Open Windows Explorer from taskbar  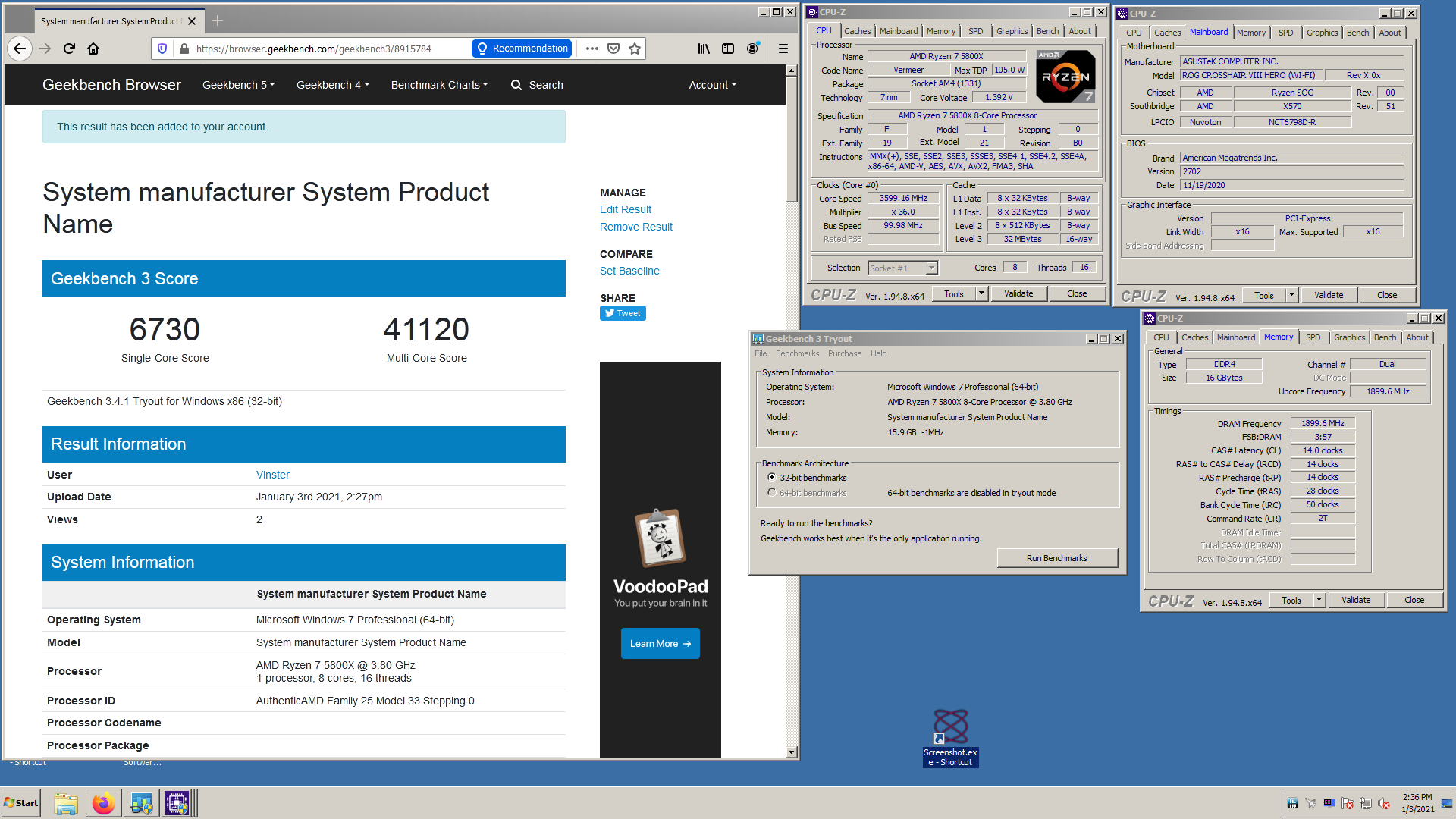(x=66, y=803)
